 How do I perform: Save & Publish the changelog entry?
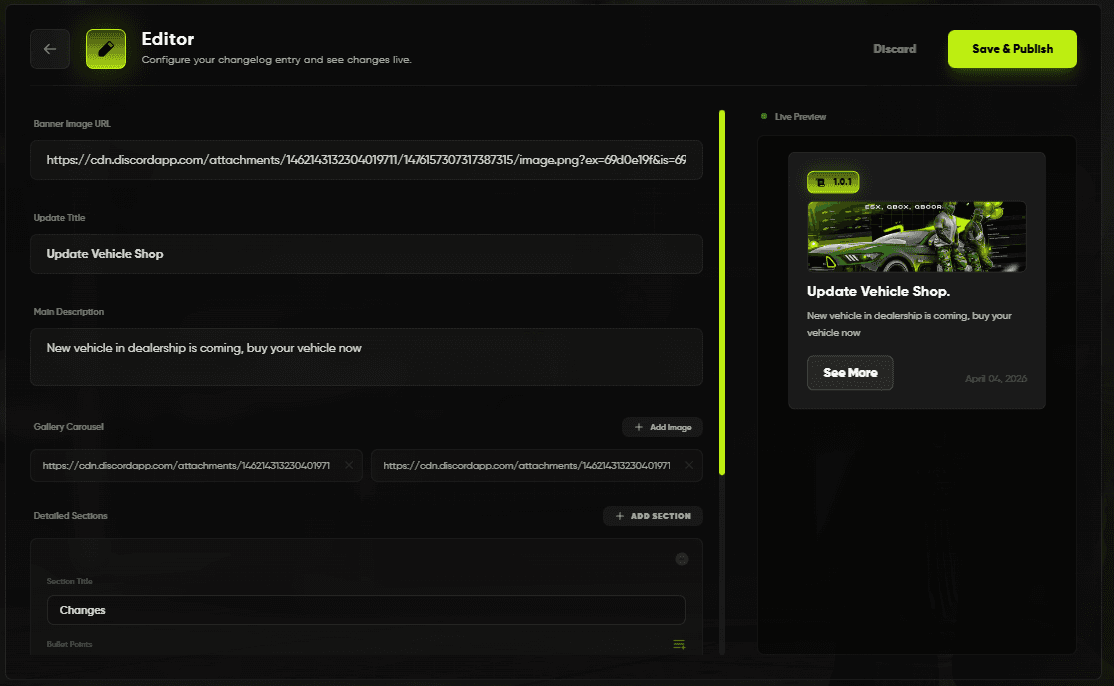[1012, 48]
